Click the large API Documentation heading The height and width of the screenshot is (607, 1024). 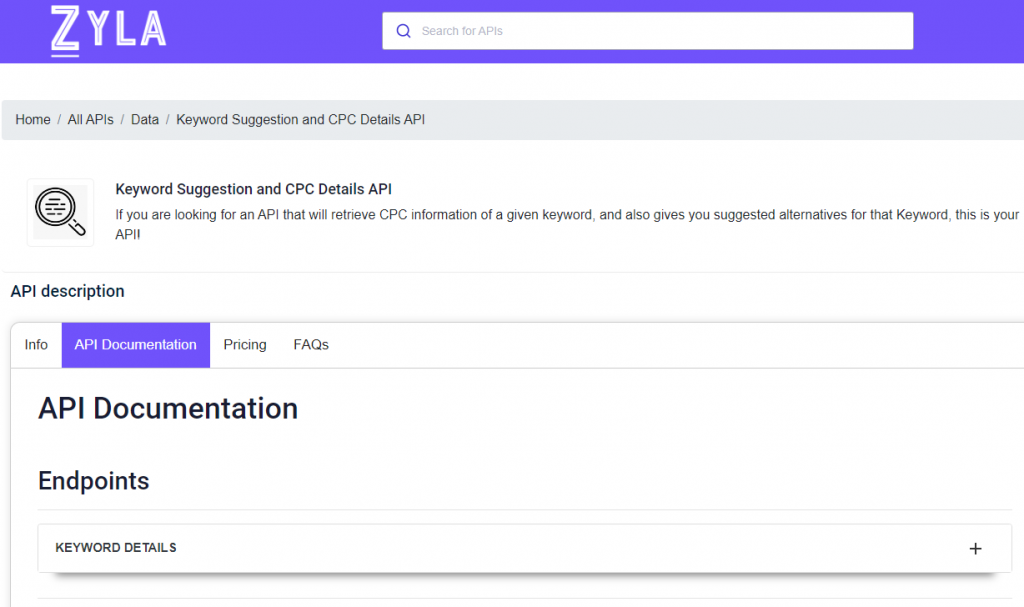click(x=168, y=409)
